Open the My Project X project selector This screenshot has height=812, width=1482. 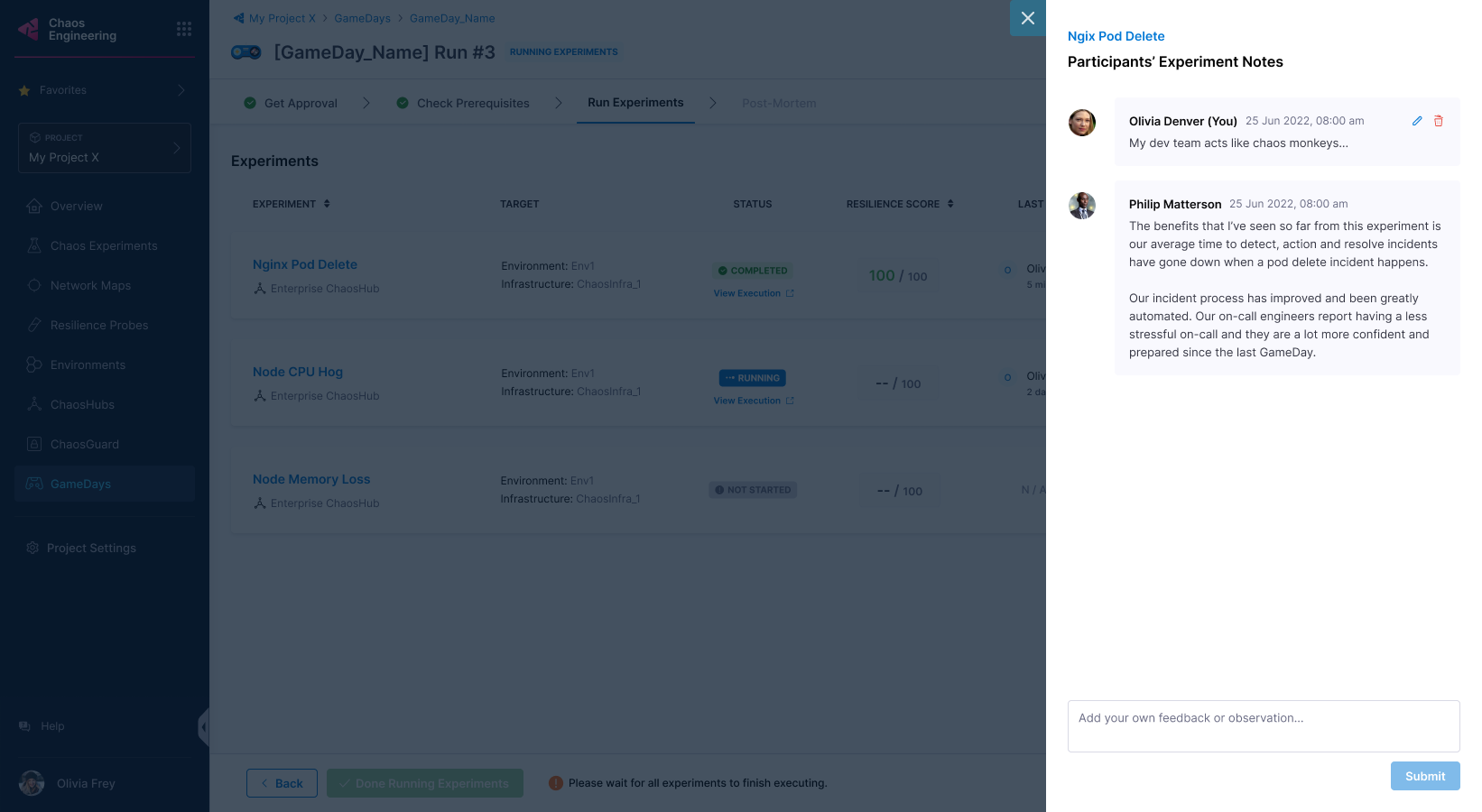[x=105, y=148]
